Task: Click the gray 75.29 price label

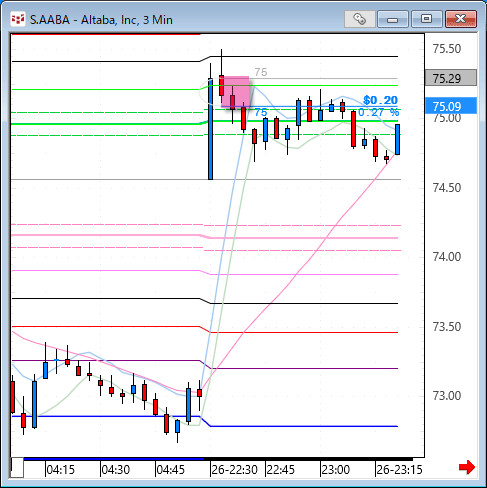Action: 451,78
